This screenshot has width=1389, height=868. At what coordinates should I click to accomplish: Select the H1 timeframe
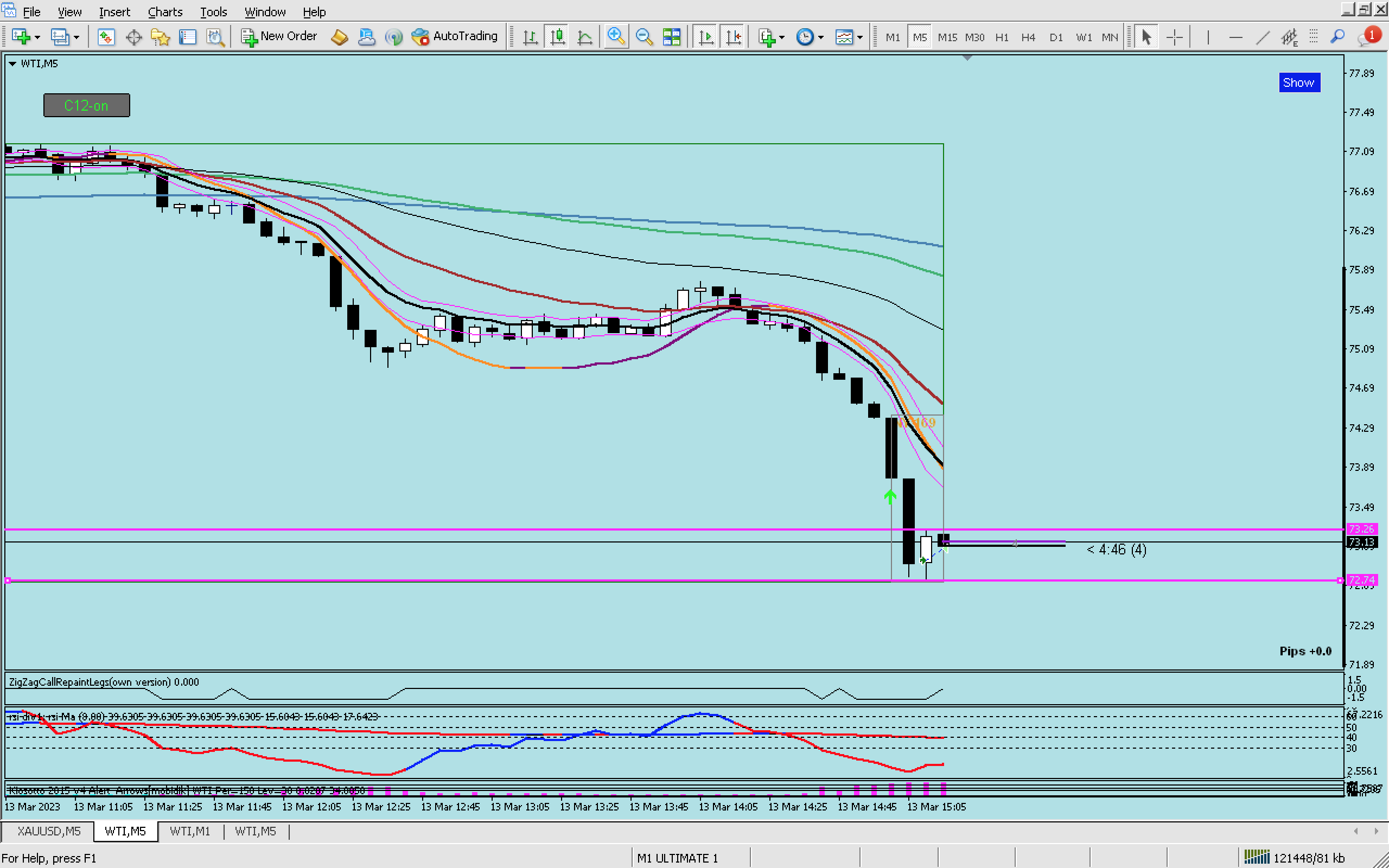point(1002,37)
